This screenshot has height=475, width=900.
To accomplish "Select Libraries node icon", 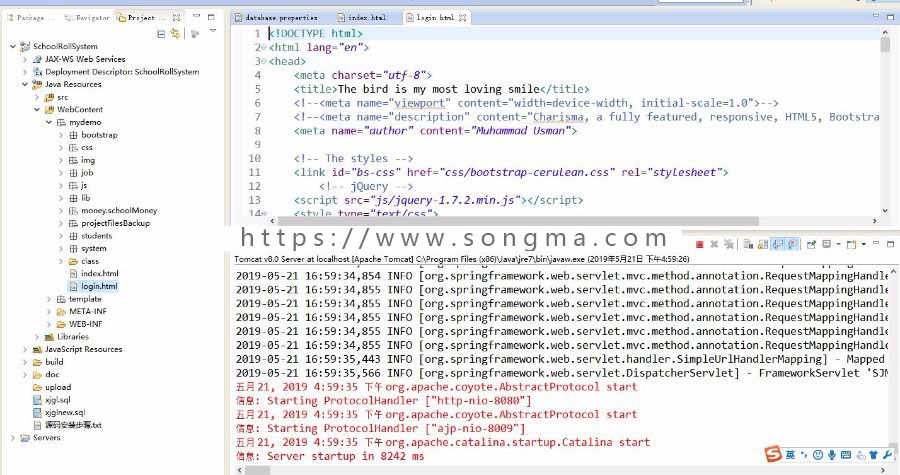I will click(49, 337).
